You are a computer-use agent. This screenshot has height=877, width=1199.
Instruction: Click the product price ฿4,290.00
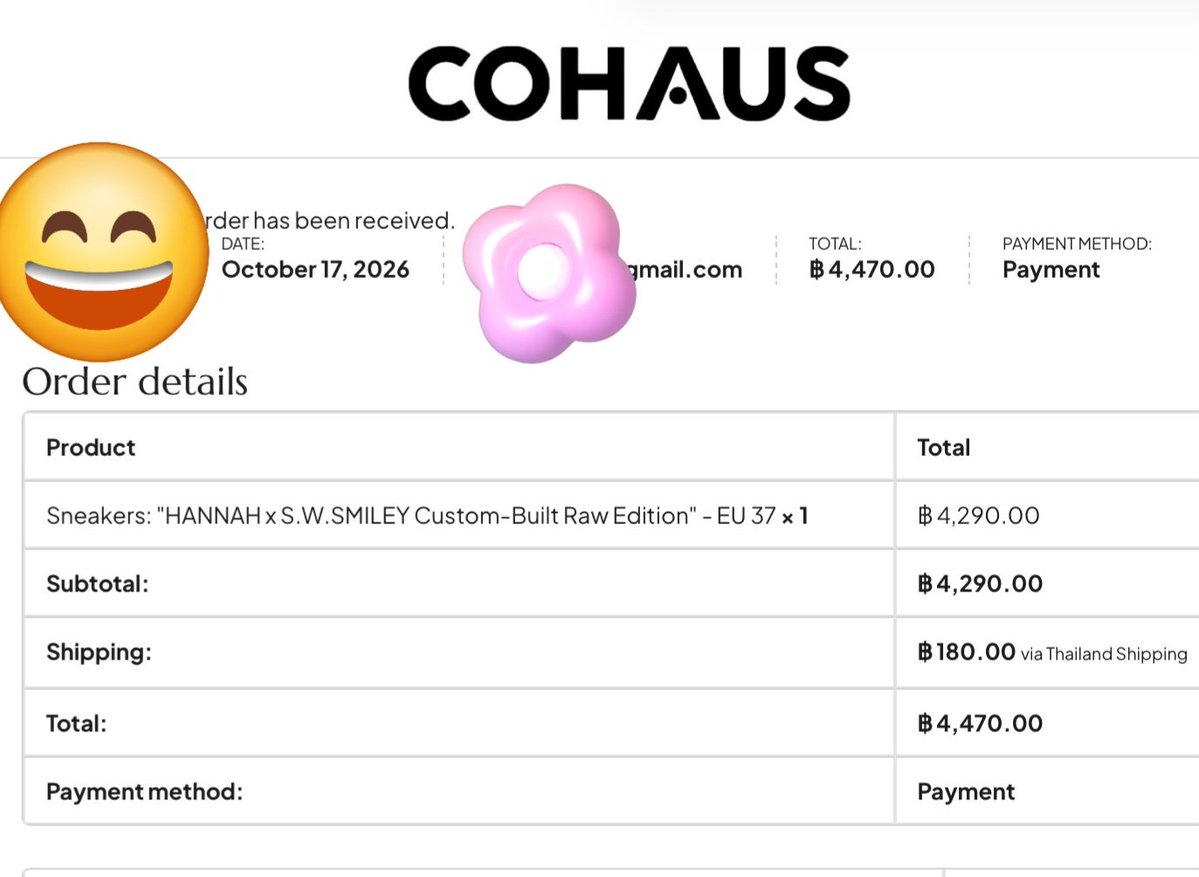(979, 515)
